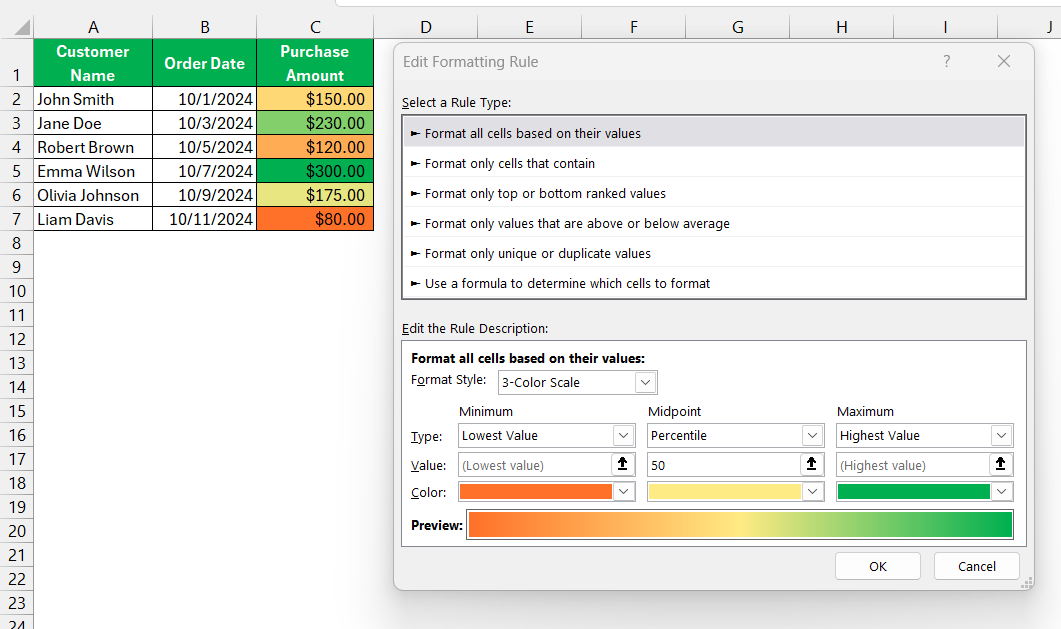The image size is (1061, 629).
Task: Select 'Format only top or bottom ranked values'
Action: [x=714, y=193]
